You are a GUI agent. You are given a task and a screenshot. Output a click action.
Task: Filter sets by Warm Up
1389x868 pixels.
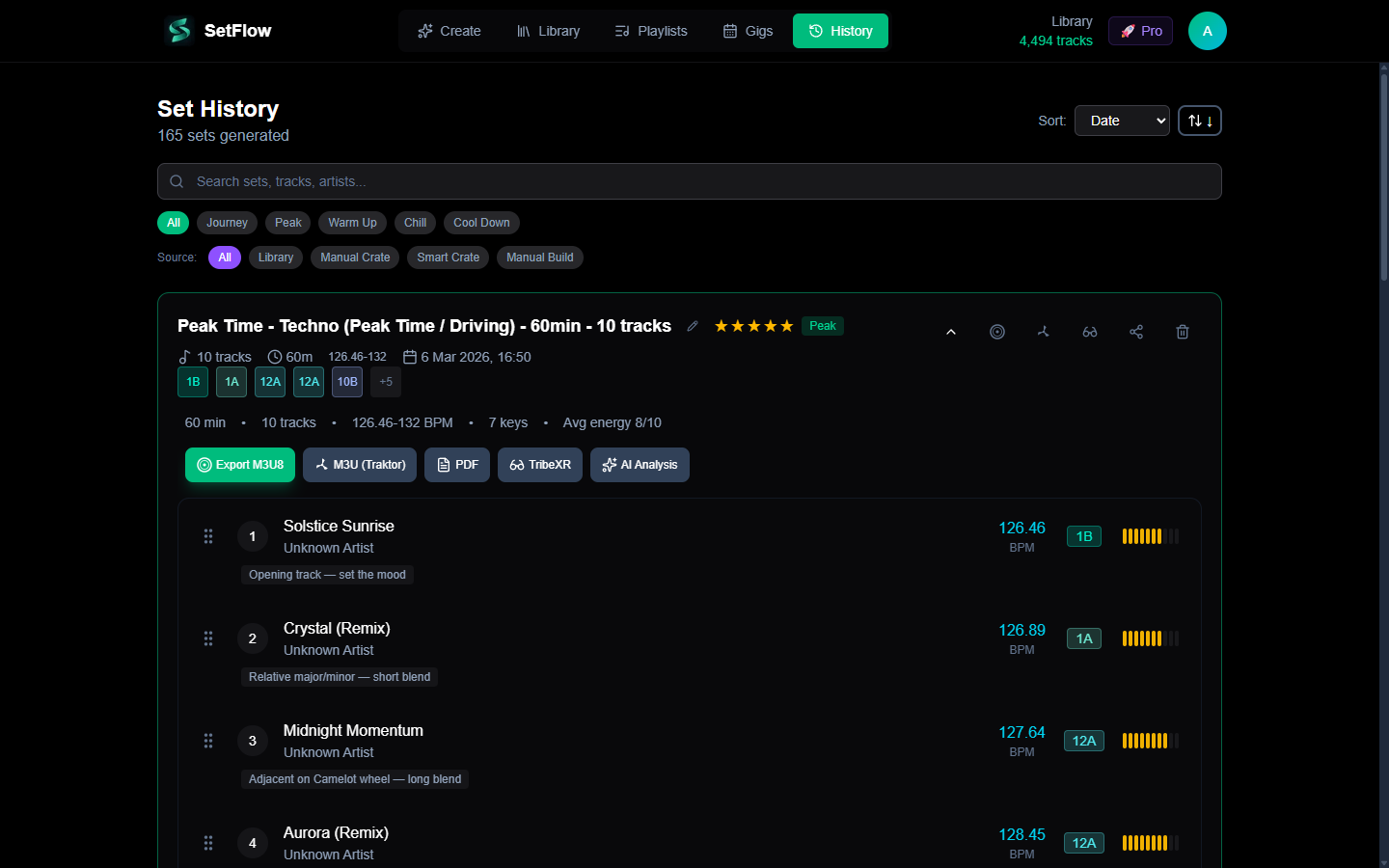352,223
